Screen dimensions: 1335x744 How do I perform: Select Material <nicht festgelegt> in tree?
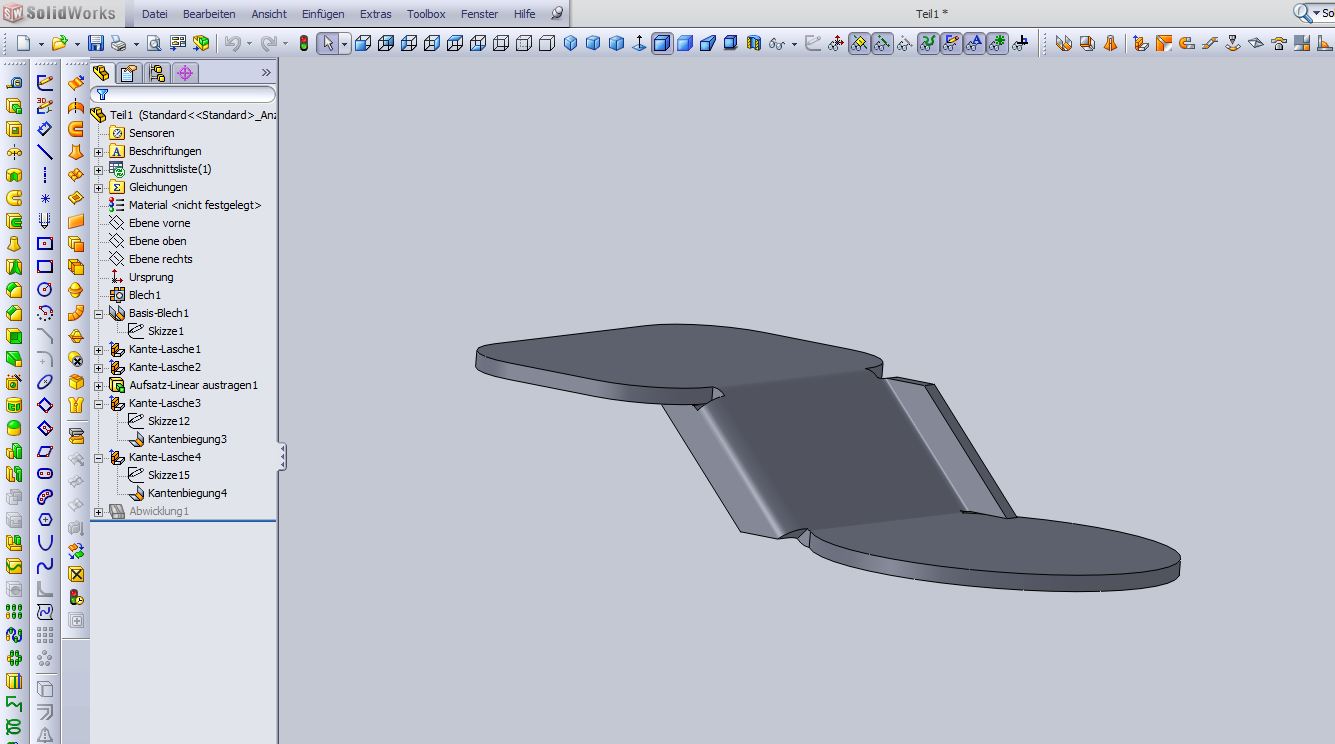point(195,205)
